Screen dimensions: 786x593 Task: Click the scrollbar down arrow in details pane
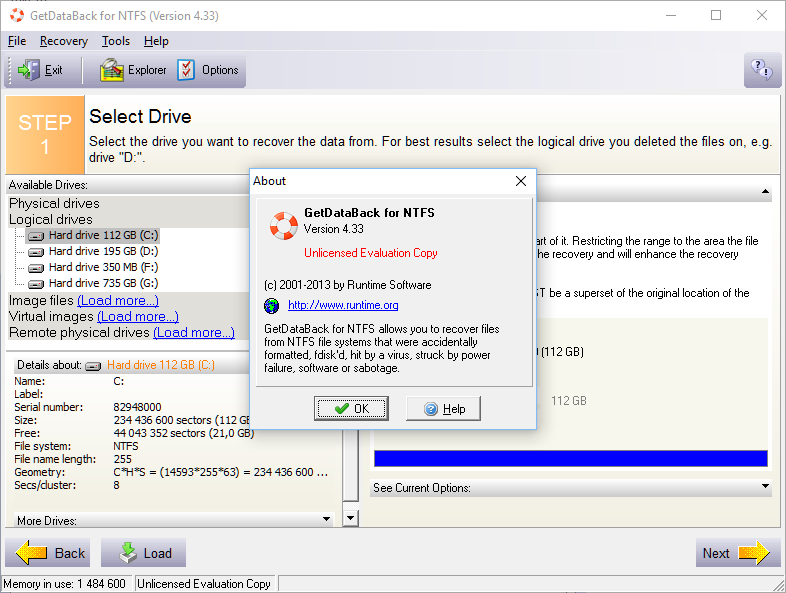pyautogui.click(x=351, y=518)
